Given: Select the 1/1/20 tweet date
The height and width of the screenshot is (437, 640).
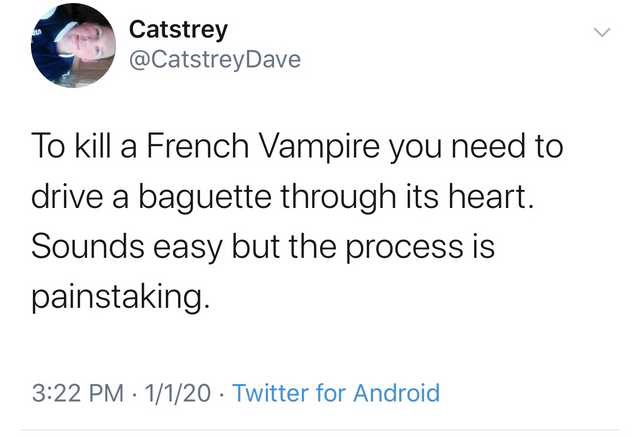Looking at the screenshot, I should [178, 393].
